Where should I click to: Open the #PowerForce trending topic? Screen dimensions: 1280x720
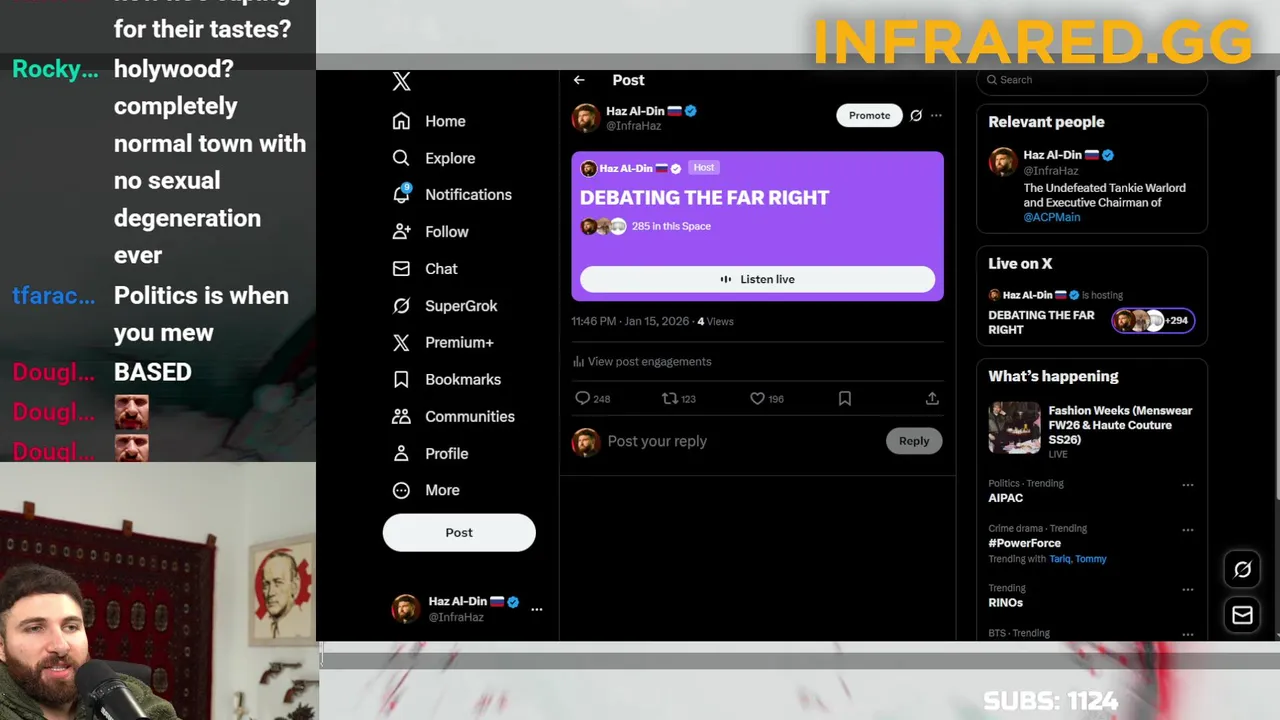pos(1025,543)
